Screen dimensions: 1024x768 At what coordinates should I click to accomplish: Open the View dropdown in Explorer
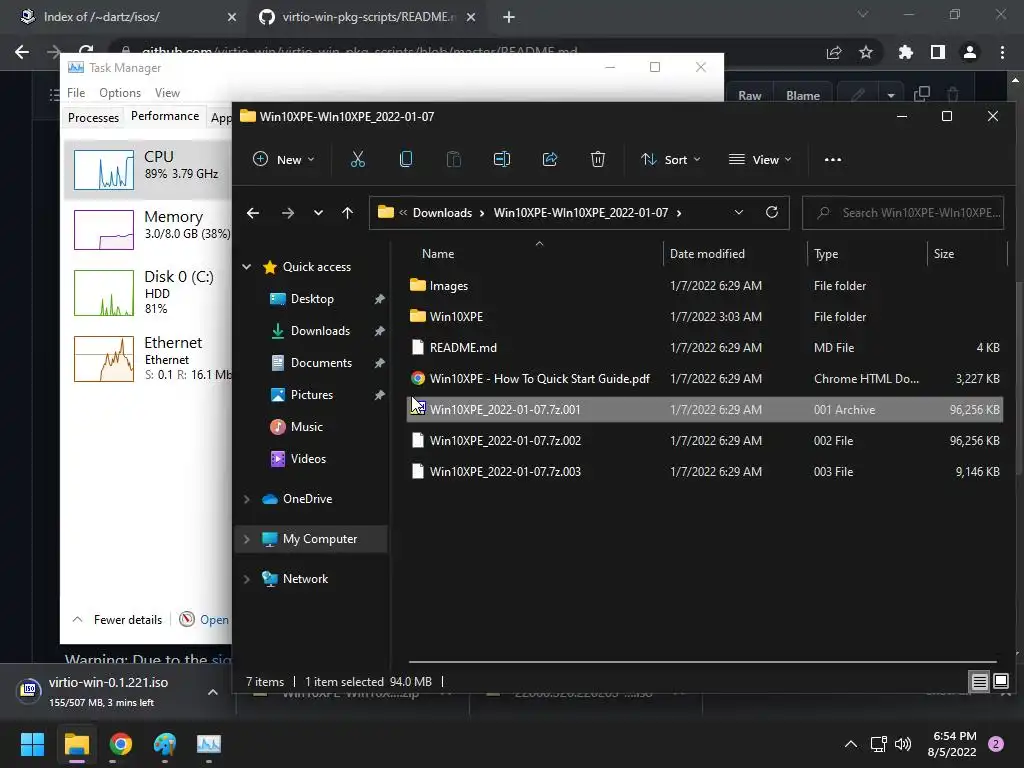click(760, 159)
